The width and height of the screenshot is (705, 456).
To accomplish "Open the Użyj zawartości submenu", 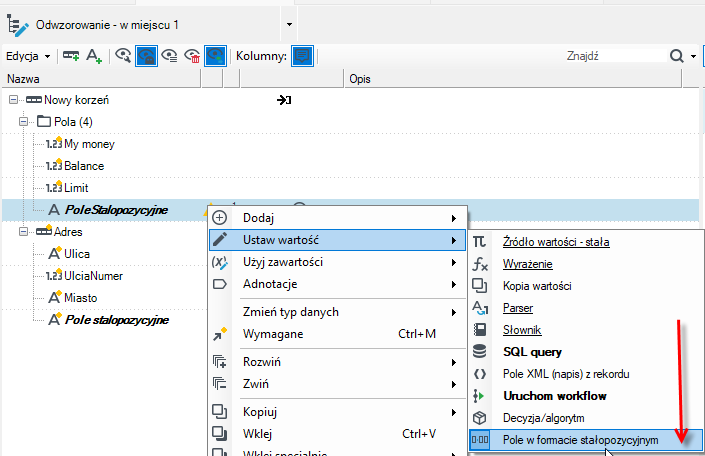I will [338, 262].
